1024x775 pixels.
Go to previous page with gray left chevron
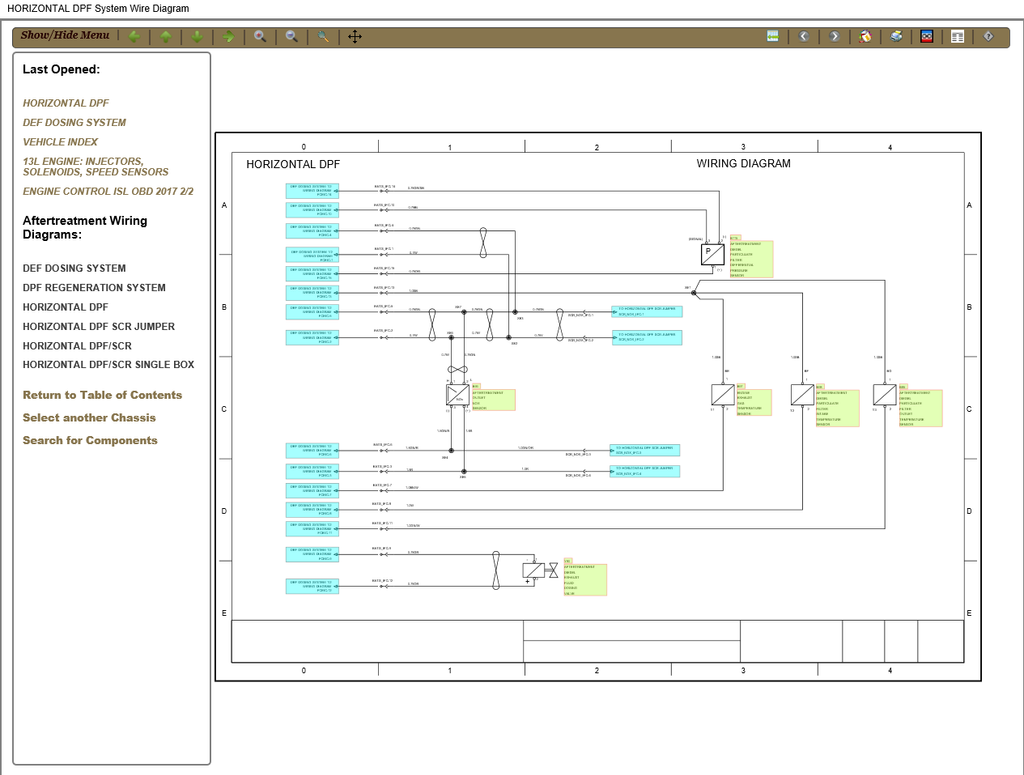804,37
